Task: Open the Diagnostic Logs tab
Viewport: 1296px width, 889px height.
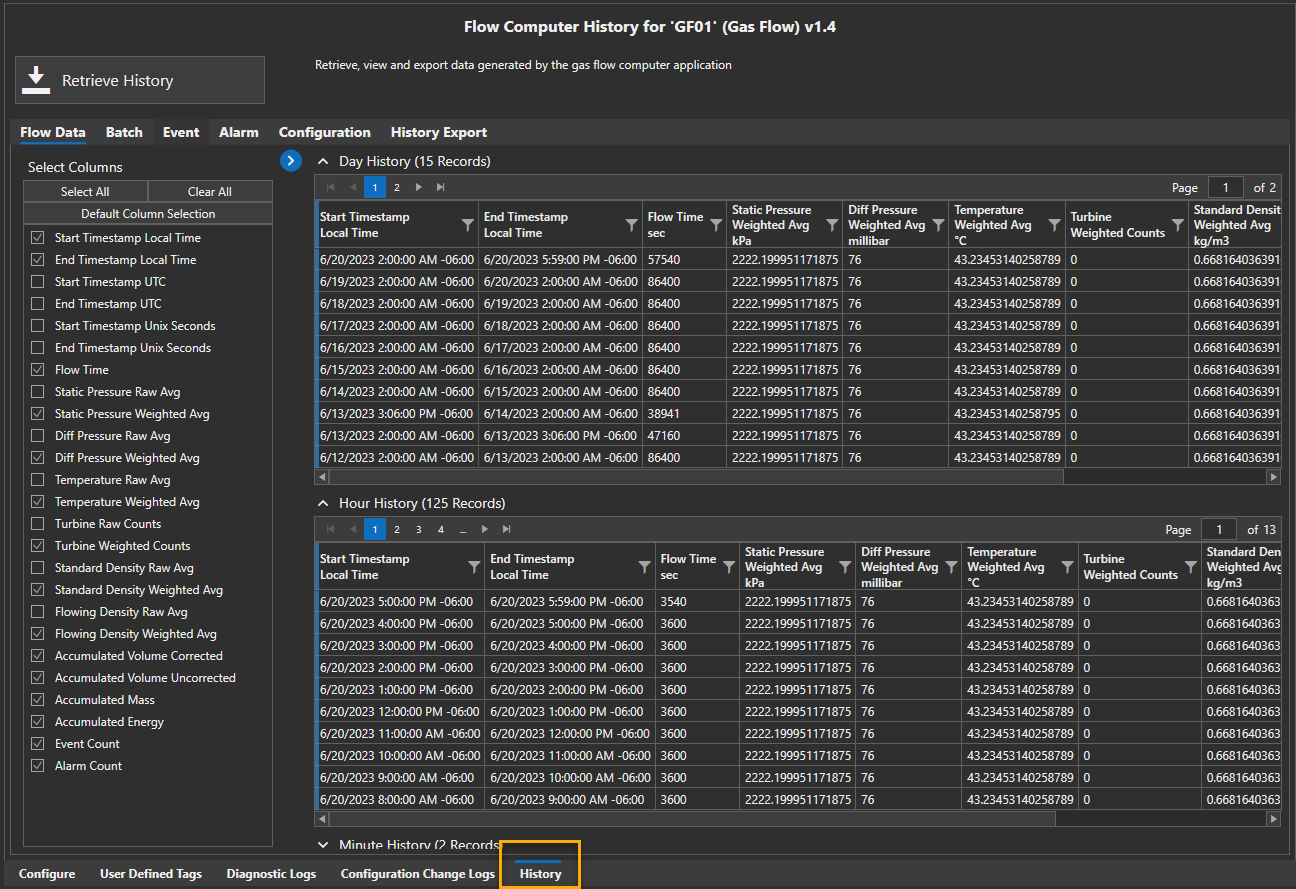Action: pyautogui.click(x=271, y=874)
